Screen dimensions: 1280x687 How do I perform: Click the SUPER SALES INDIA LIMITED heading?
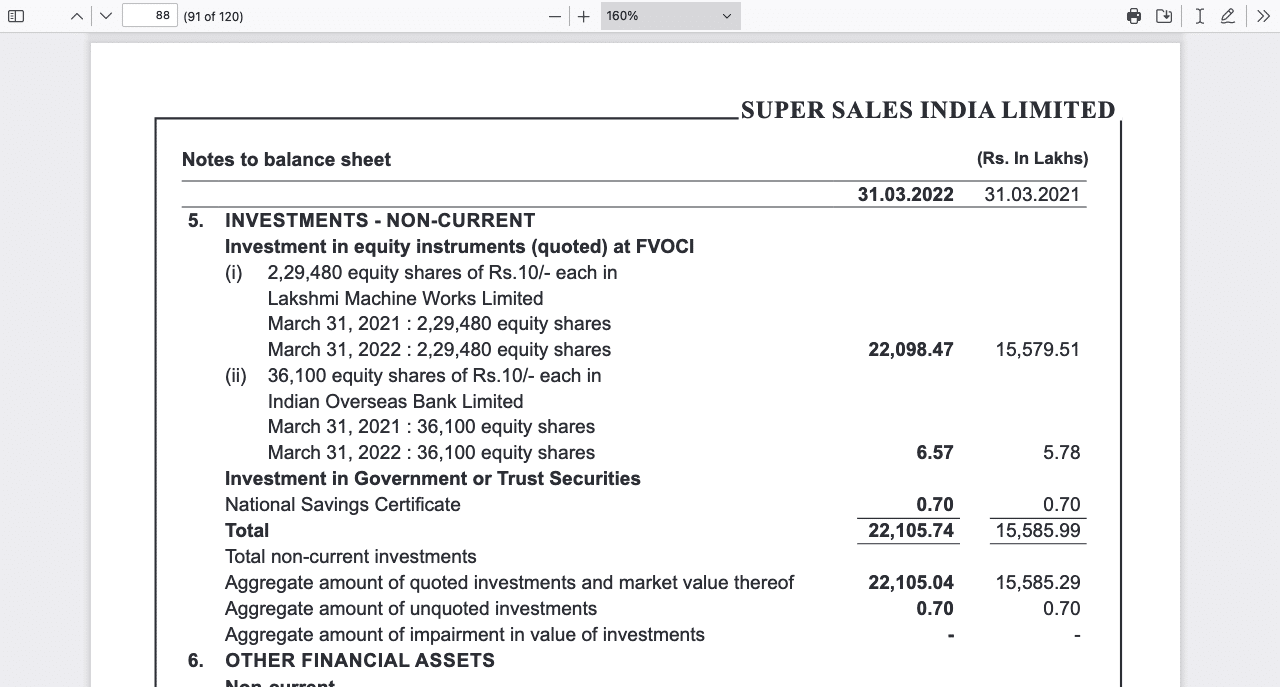(928, 110)
